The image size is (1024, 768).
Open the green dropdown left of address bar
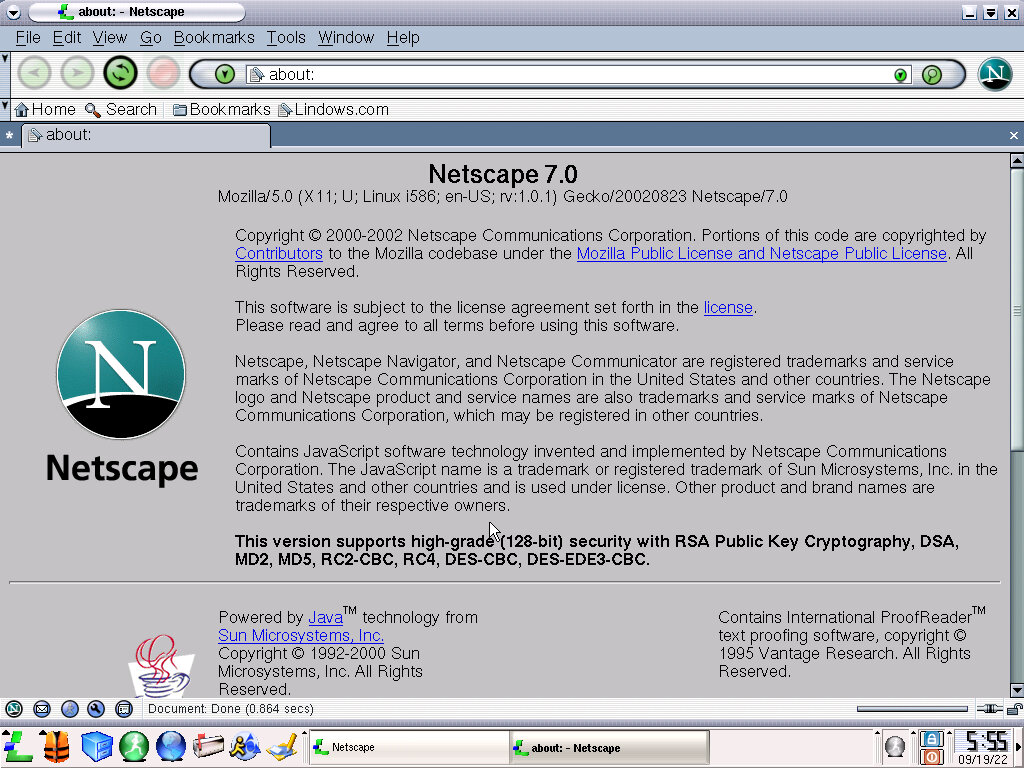point(225,75)
